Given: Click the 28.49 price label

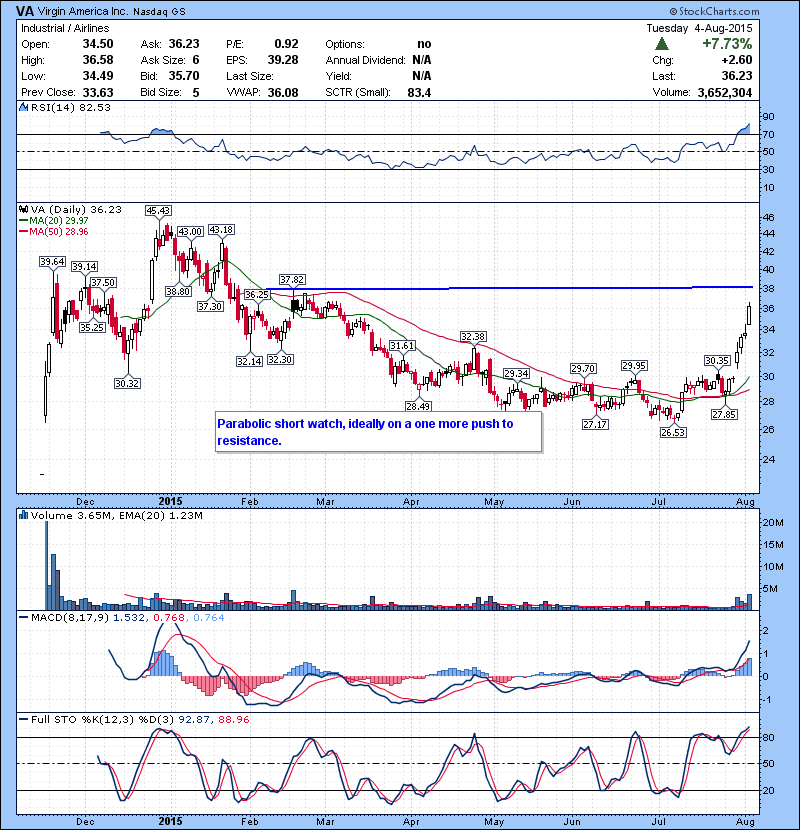Looking at the screenshot, I should coord(418,406).
